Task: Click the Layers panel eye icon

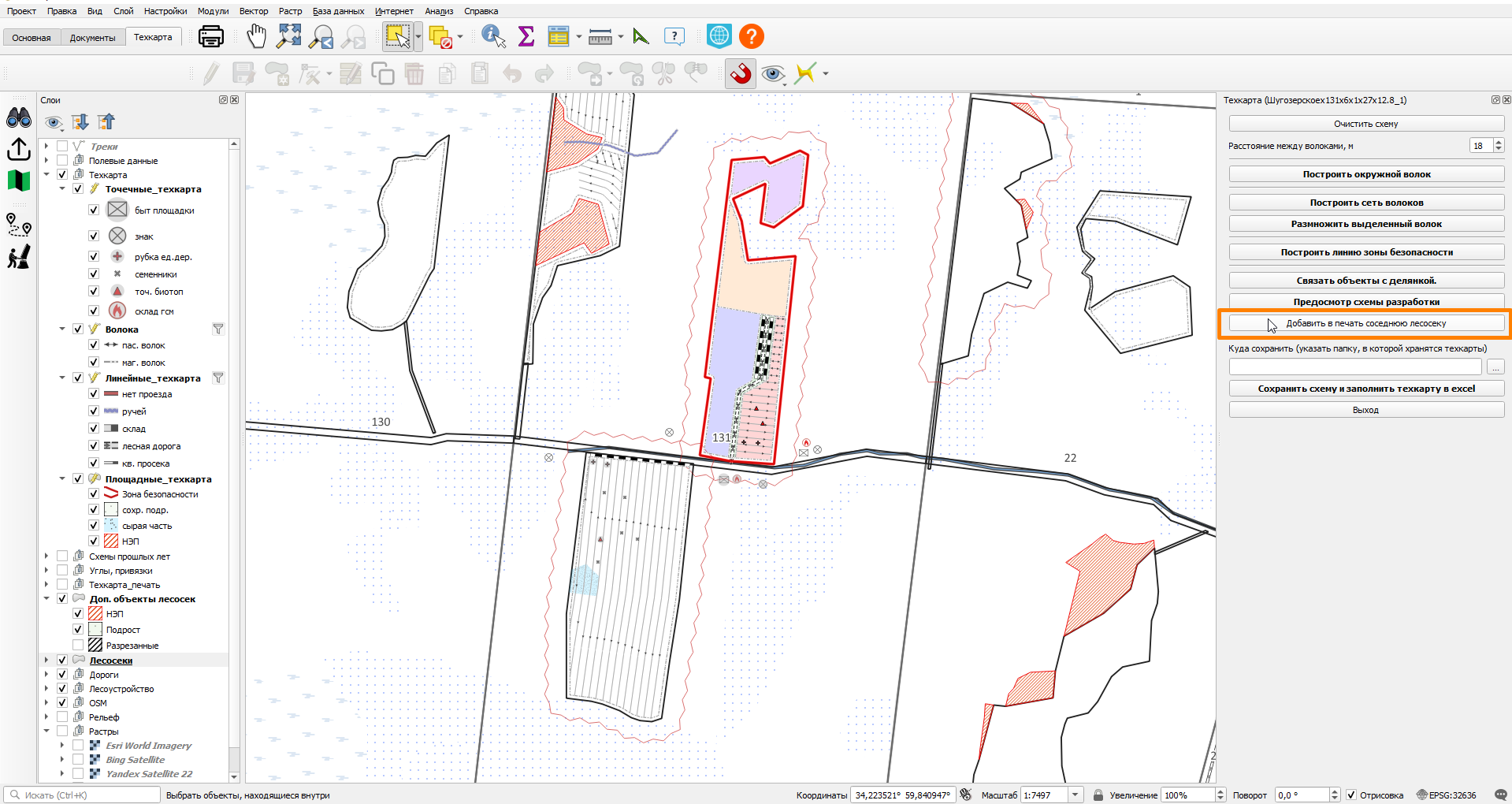Action: point(54,122)
